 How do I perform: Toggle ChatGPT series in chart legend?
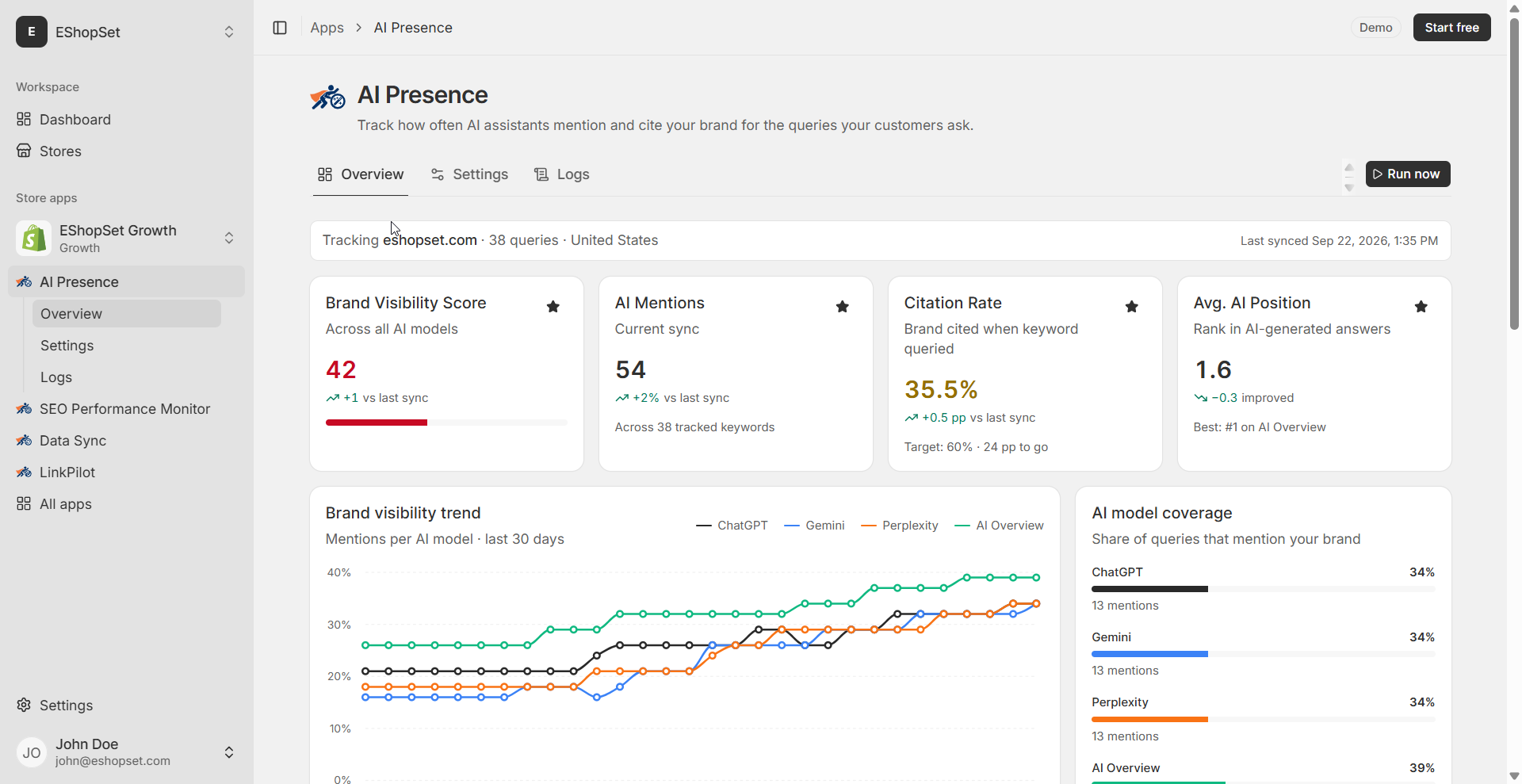coord(732,526)
